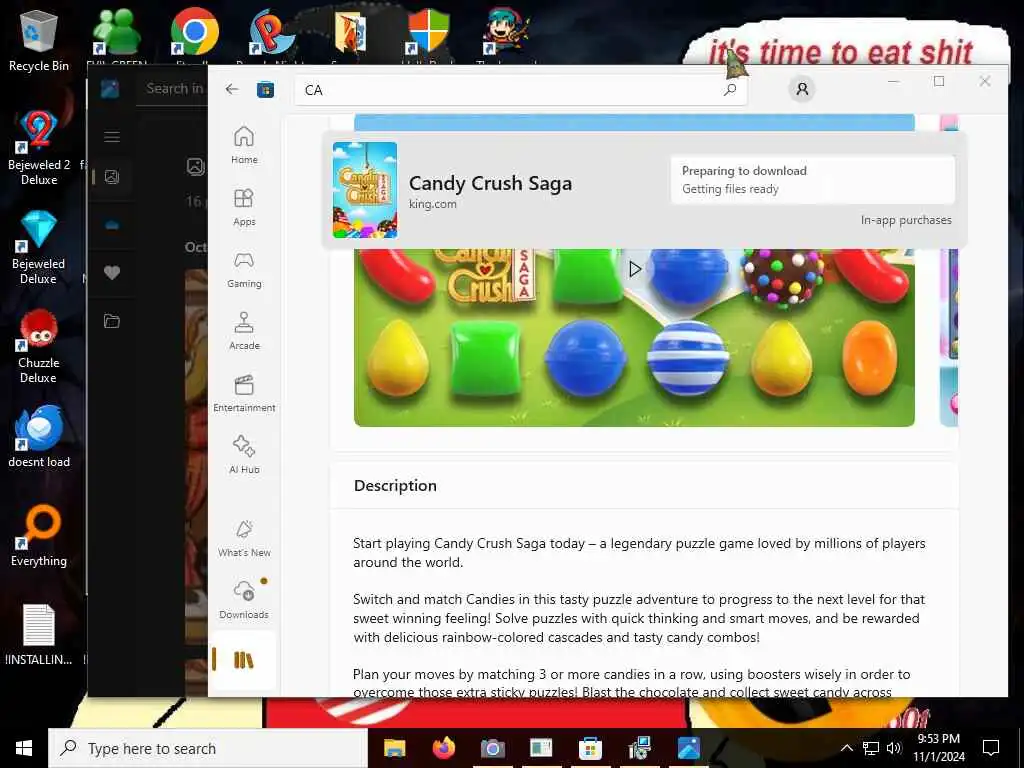Click the Photos search box behind Store
The height and width of the screenshot is (768, 1024).
(x=173, y=89)
